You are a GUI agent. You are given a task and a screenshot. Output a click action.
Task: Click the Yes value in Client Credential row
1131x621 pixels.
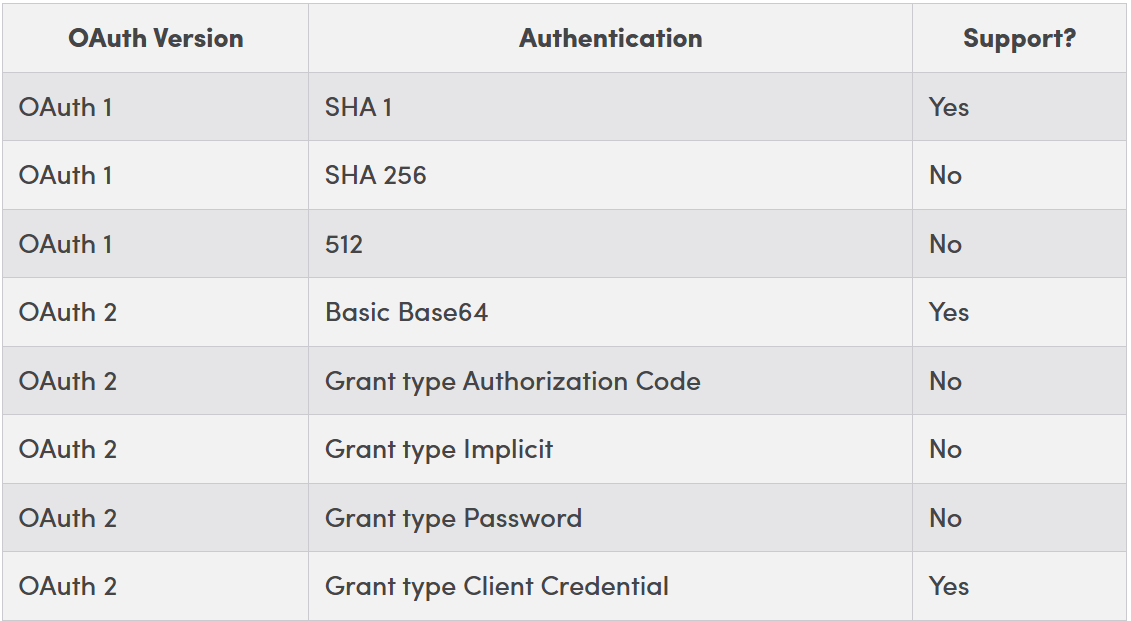pos(948,586)
